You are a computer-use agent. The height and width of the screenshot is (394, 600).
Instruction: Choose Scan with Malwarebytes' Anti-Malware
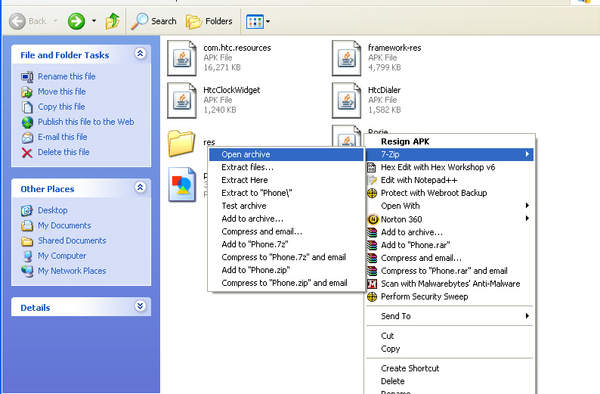coord(450,284)
